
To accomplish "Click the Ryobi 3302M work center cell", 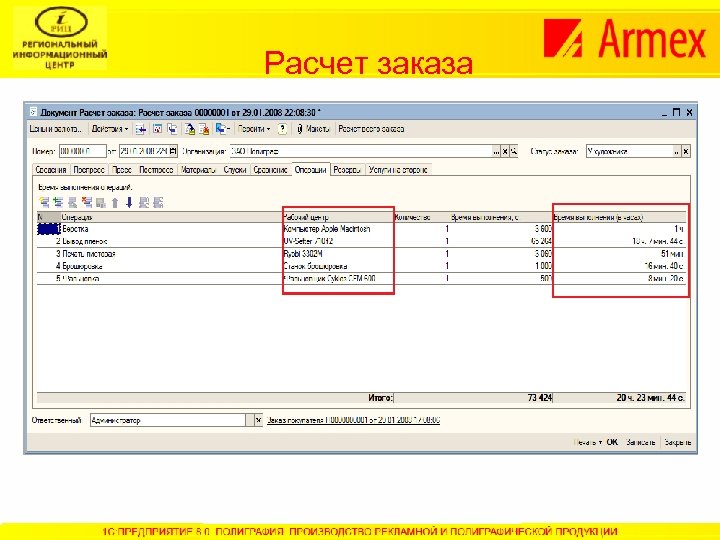I will 338,253.
